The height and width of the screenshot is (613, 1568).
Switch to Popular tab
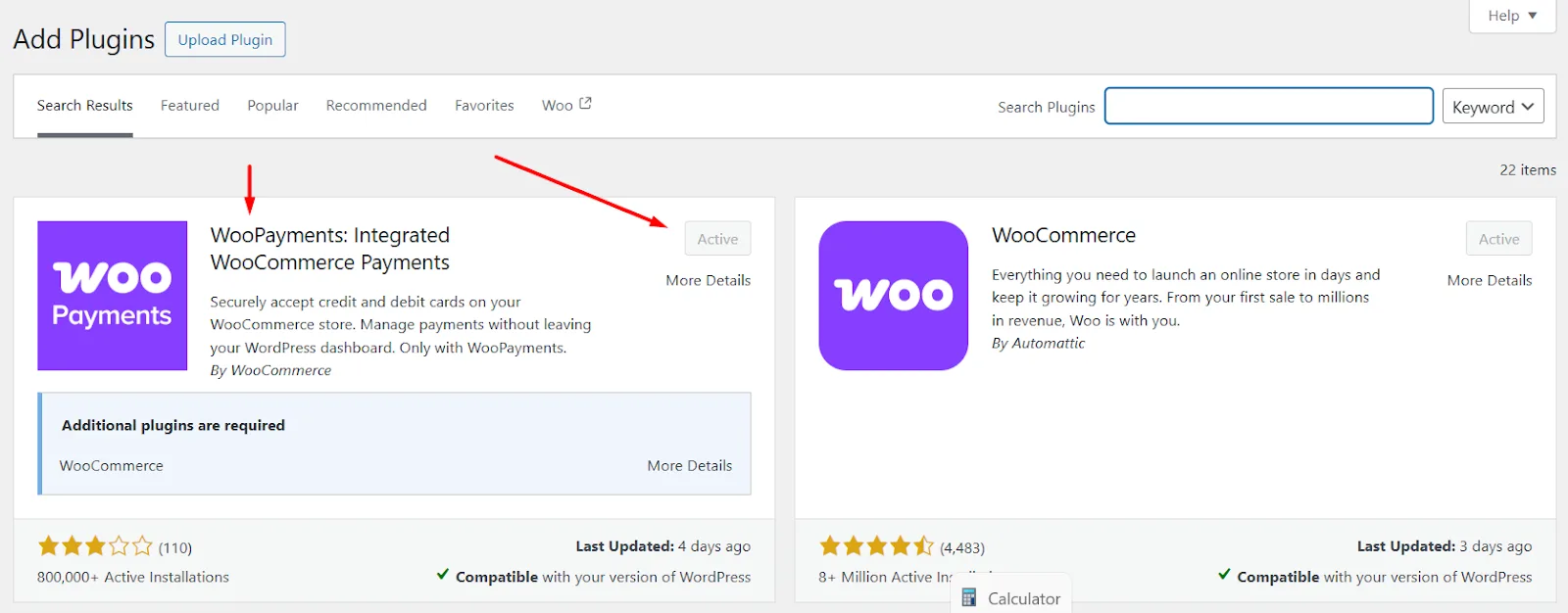(x=272, y=106)
